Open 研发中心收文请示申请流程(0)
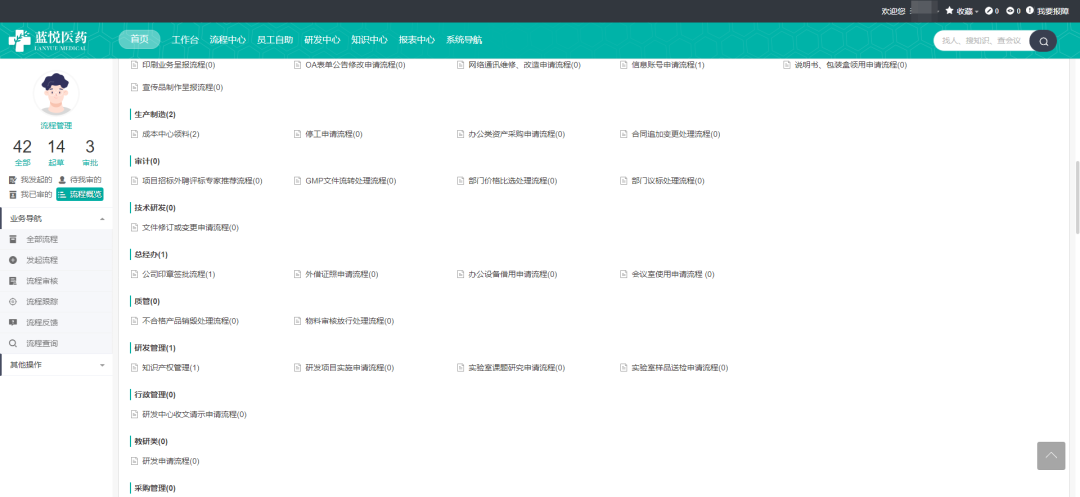 [x=194, y=414]
